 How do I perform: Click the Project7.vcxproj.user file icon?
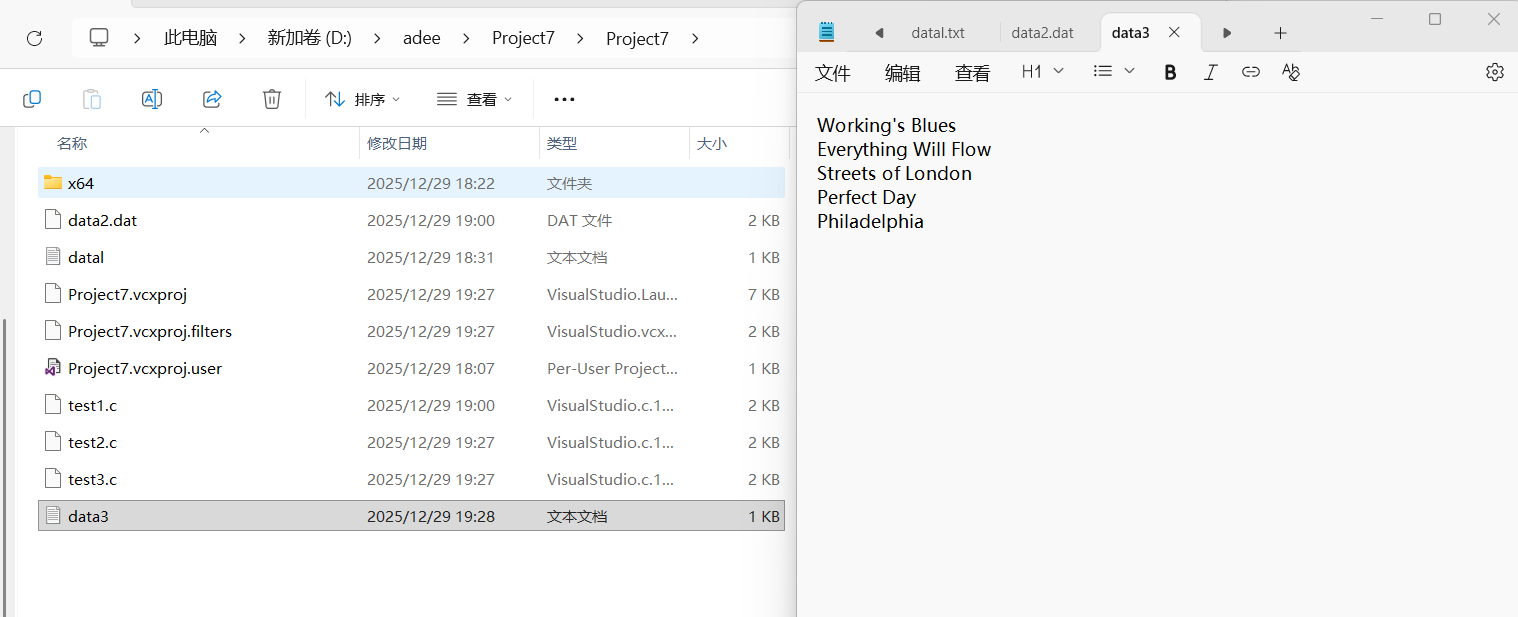pos(53,368)
